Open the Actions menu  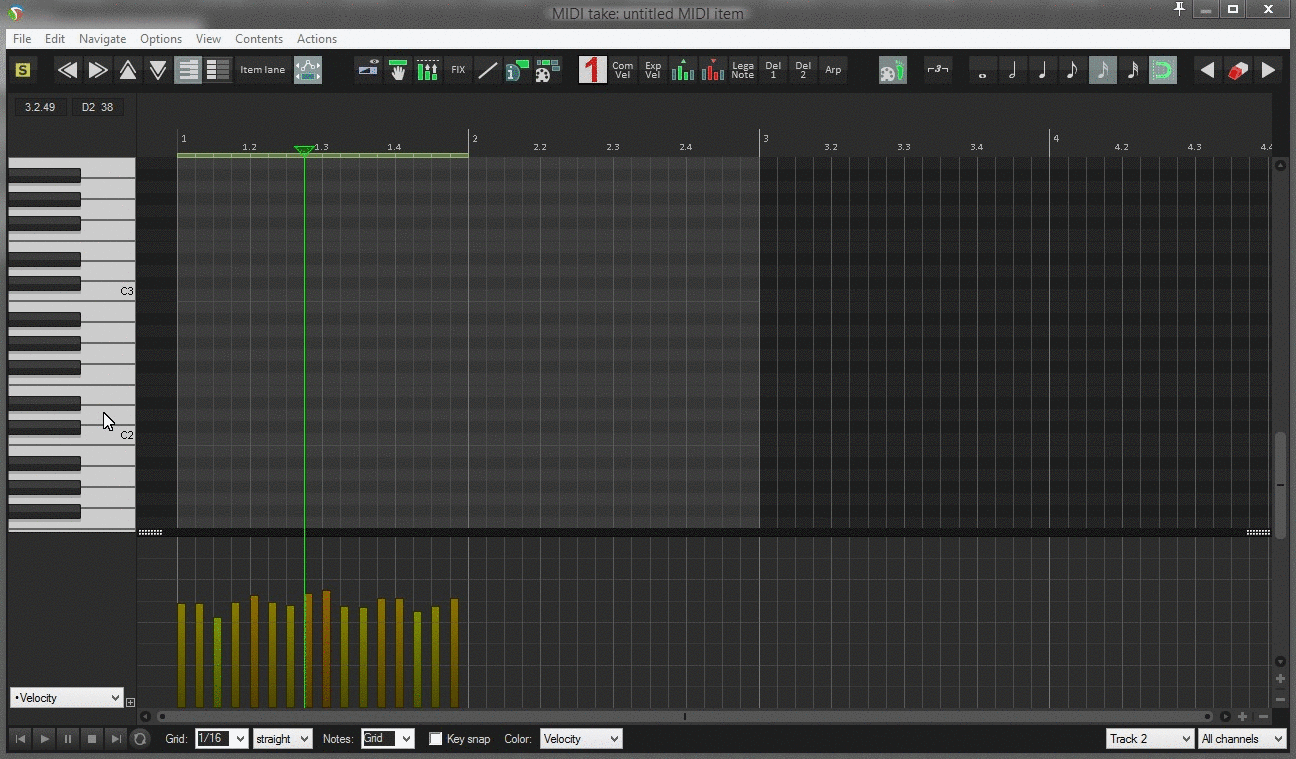click(x=316, y=39)
